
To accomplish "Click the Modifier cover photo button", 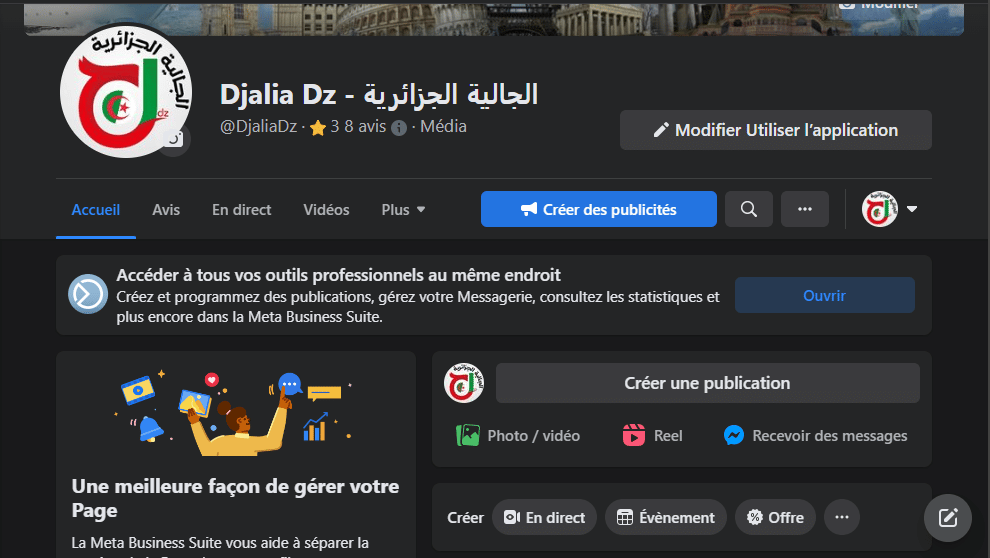I will [x=880, y=4].
